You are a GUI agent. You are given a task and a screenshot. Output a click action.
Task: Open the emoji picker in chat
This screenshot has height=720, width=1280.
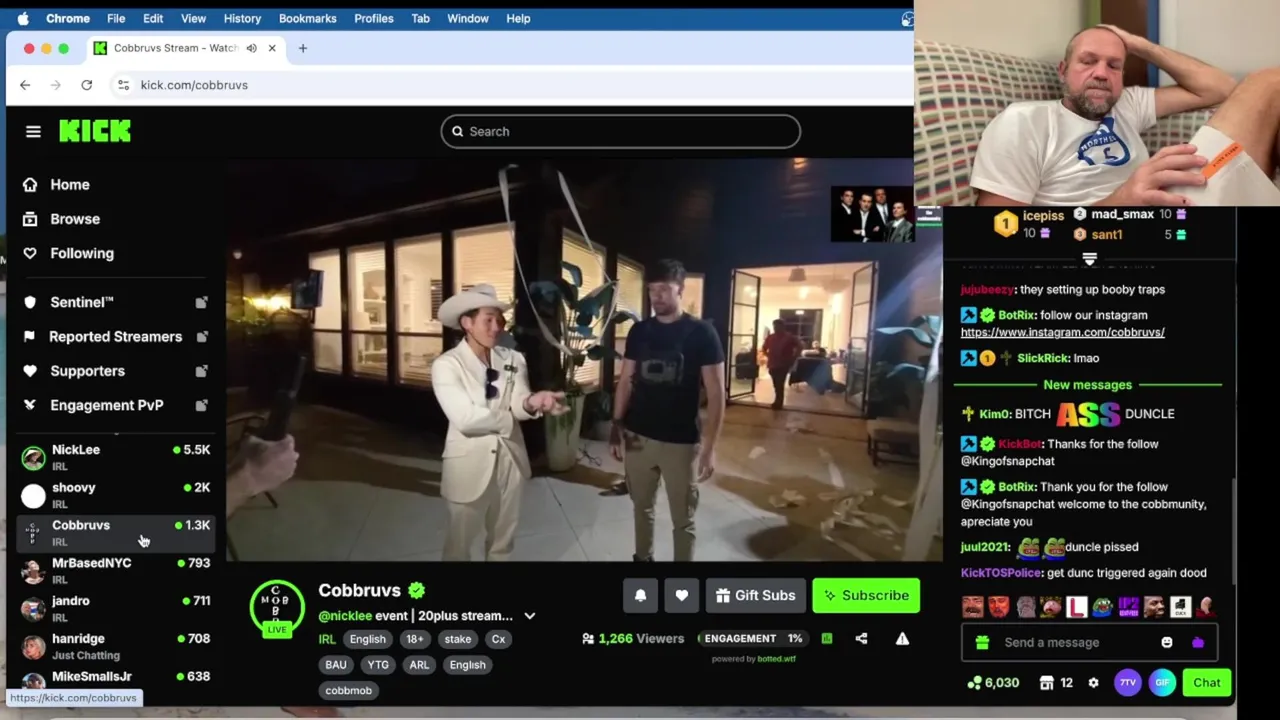coord(1167,642)
